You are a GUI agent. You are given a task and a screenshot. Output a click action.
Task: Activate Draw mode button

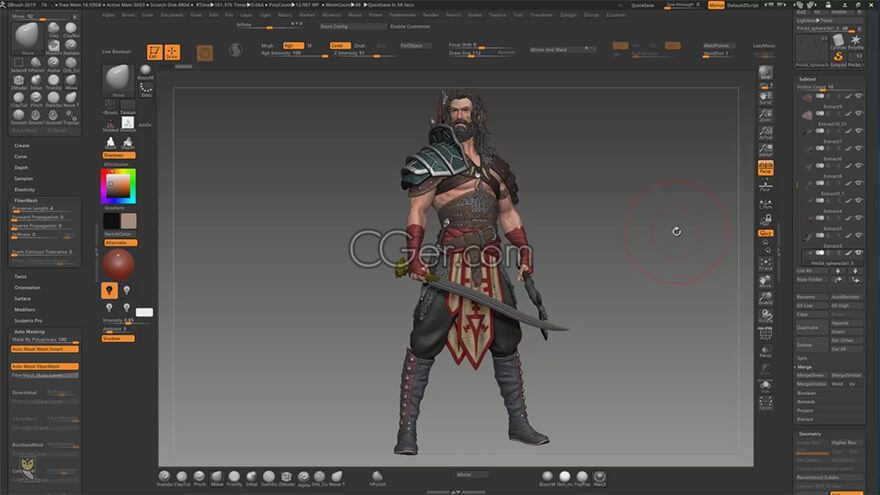(172, 52)
